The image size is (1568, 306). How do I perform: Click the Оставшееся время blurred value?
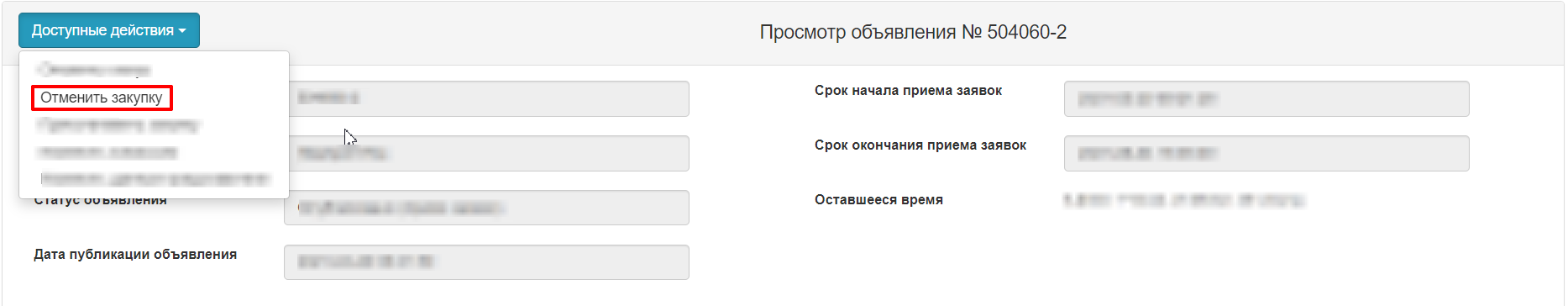(x=1183, y=200)
